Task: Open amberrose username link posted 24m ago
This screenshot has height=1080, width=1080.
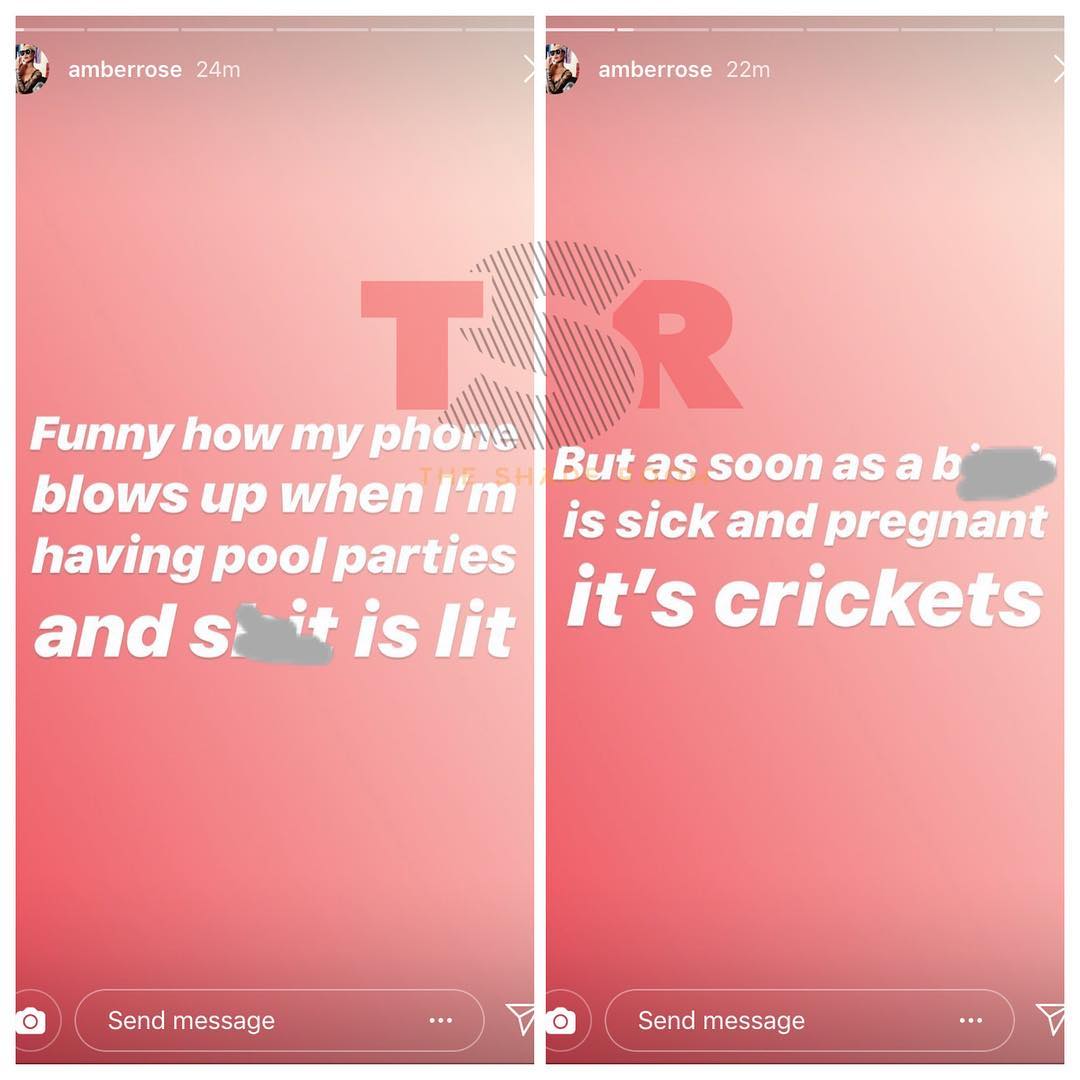Action: [x=125, y=70]
